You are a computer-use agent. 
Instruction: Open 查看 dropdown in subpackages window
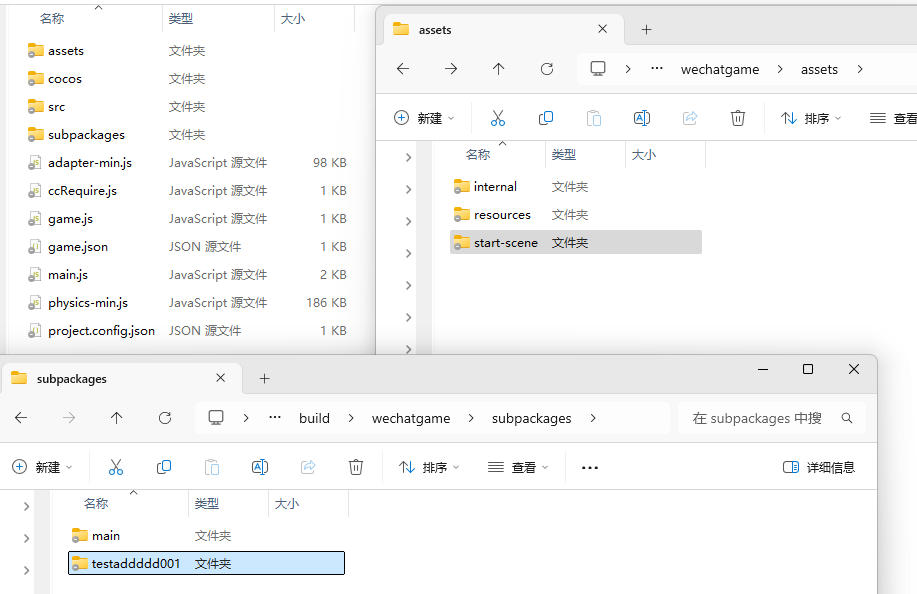(x=518, y=467)
